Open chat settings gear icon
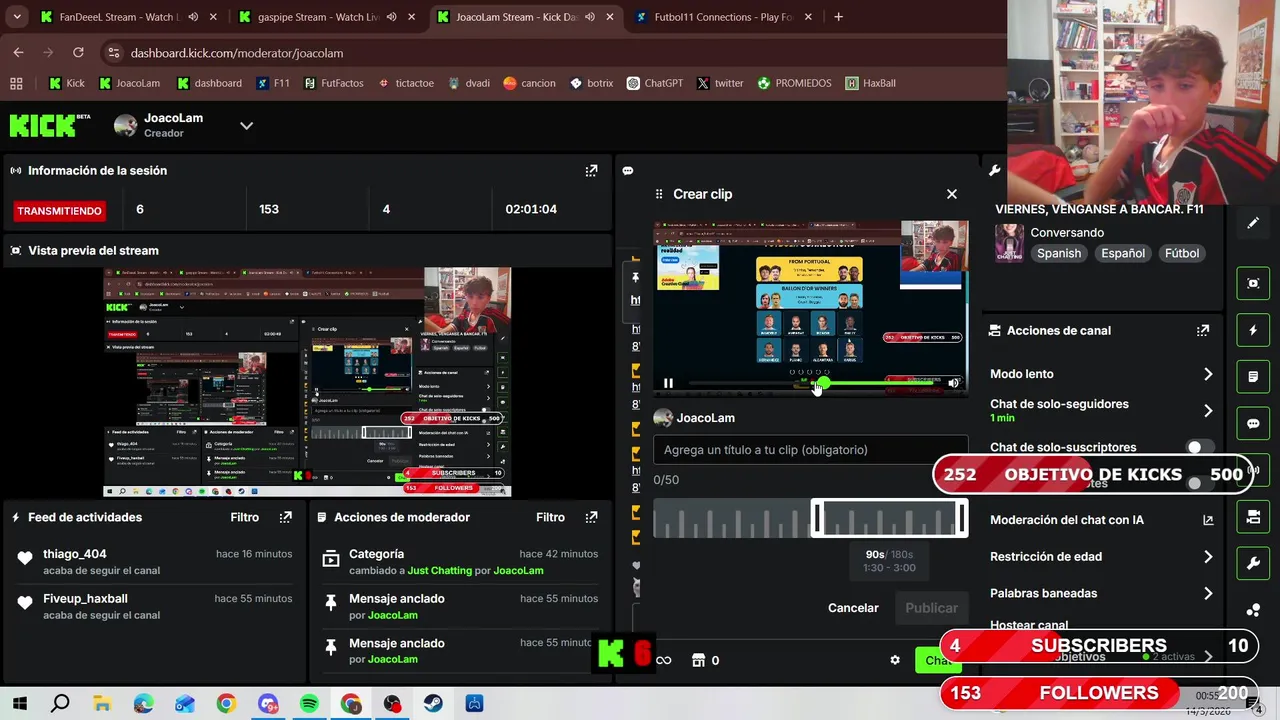 coord(895,660)
